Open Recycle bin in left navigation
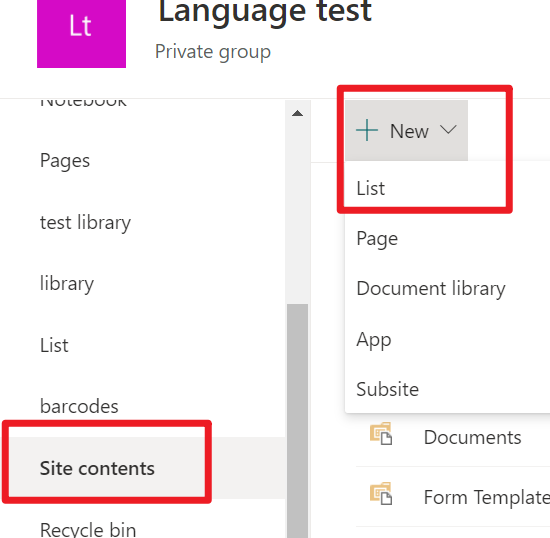The image size is (550, 538). click(88, 530)
